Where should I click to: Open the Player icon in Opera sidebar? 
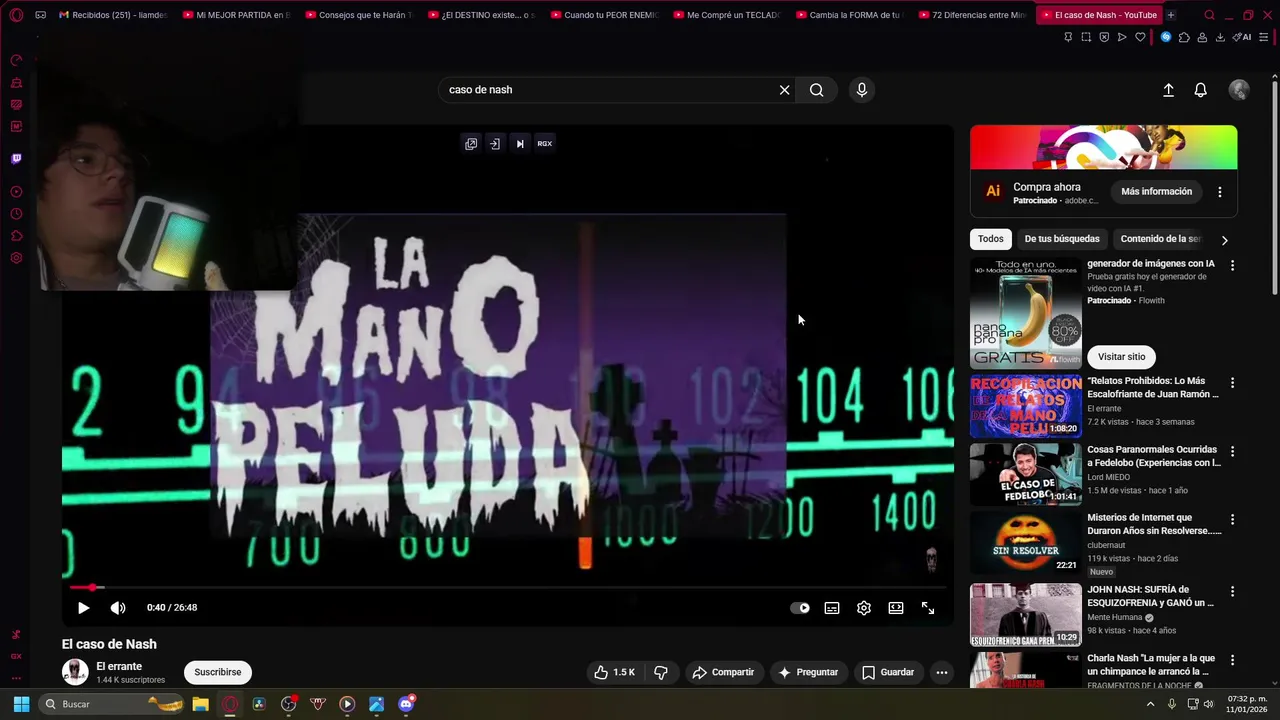click(16, 192)
